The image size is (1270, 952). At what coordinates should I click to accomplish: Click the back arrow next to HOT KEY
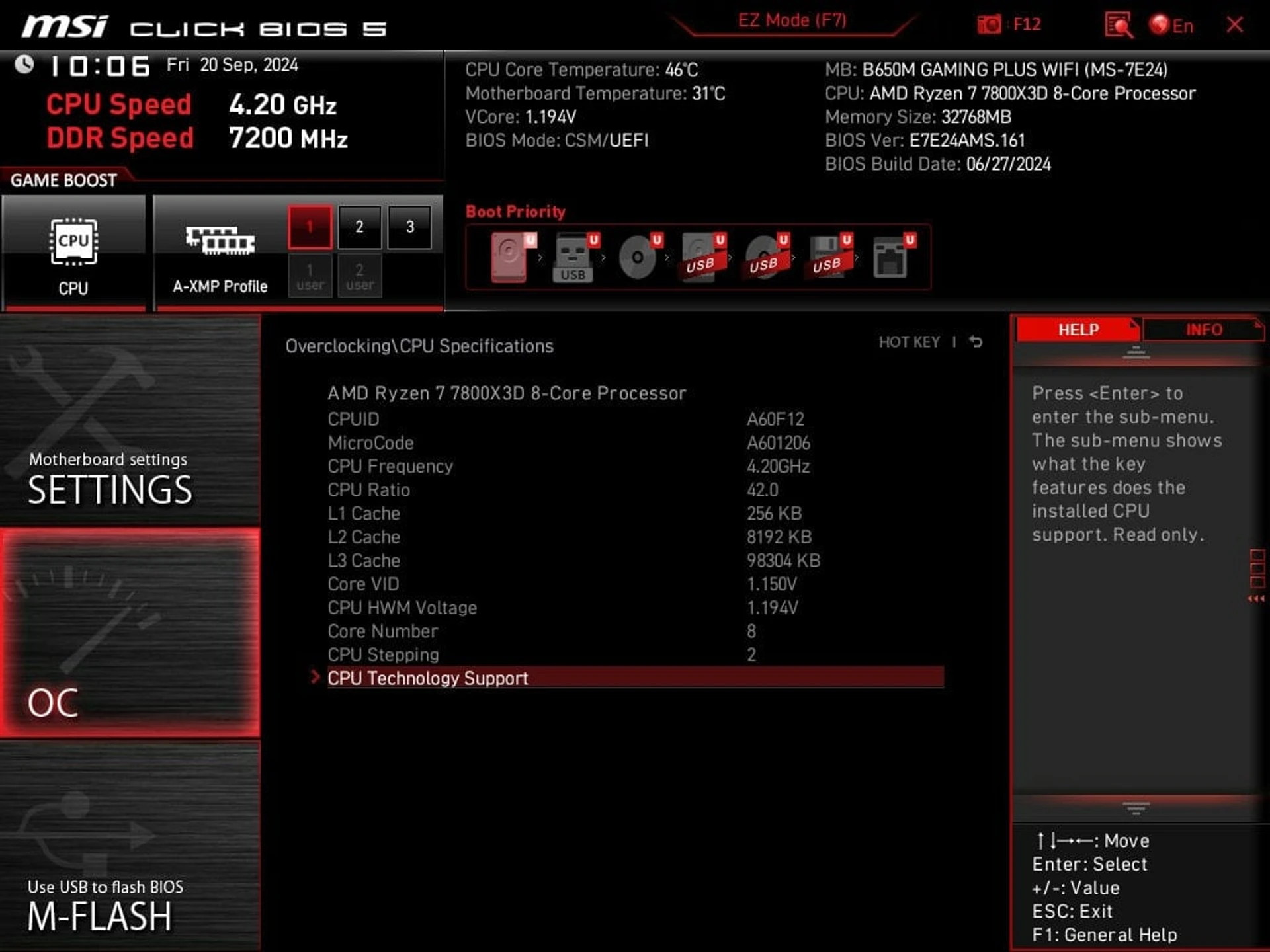(x=976, y=342)
